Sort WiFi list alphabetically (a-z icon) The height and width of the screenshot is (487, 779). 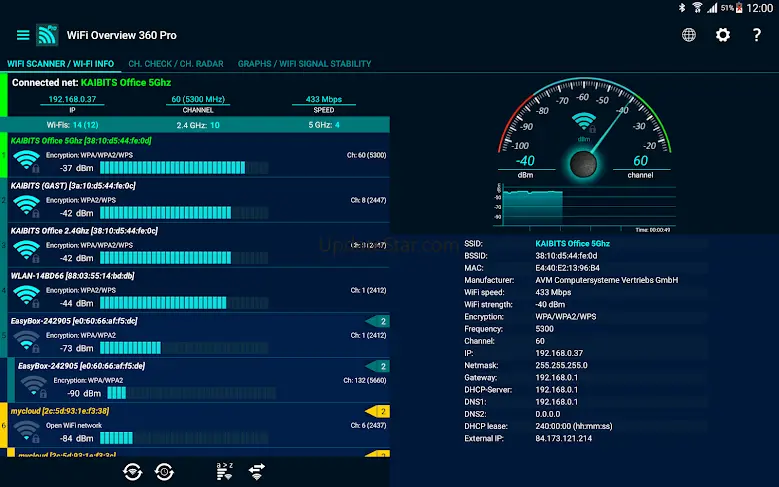tap(224, 471)
